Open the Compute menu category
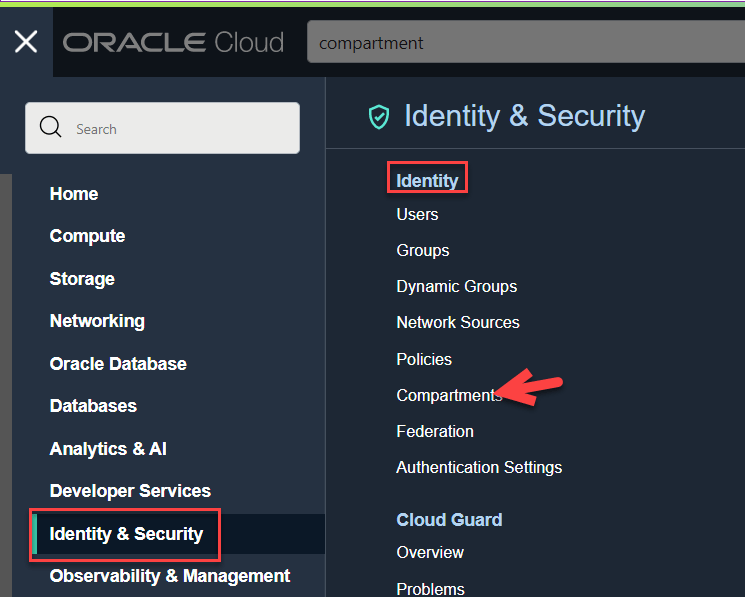Viewport: 745px width, 597px height. pyautogui.click(x=87, y=236)
